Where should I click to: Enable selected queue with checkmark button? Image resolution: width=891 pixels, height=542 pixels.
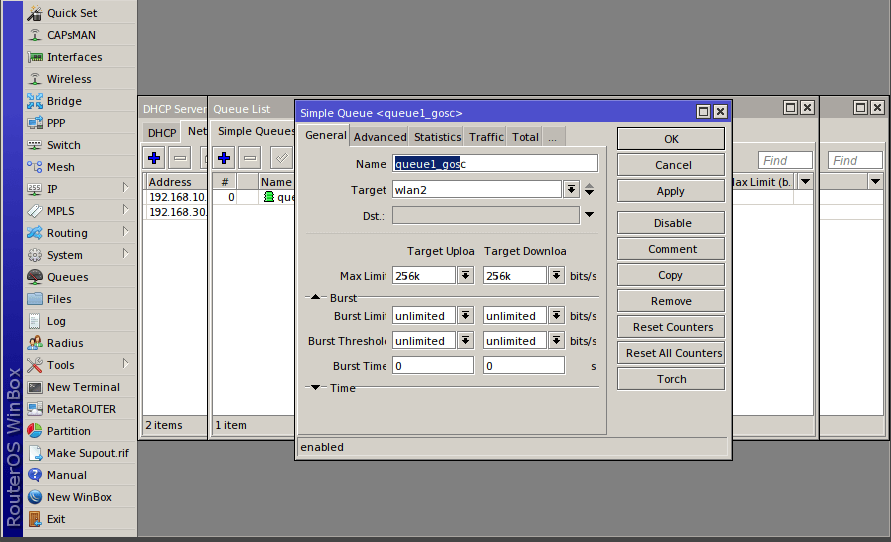(x=281, y=158)
